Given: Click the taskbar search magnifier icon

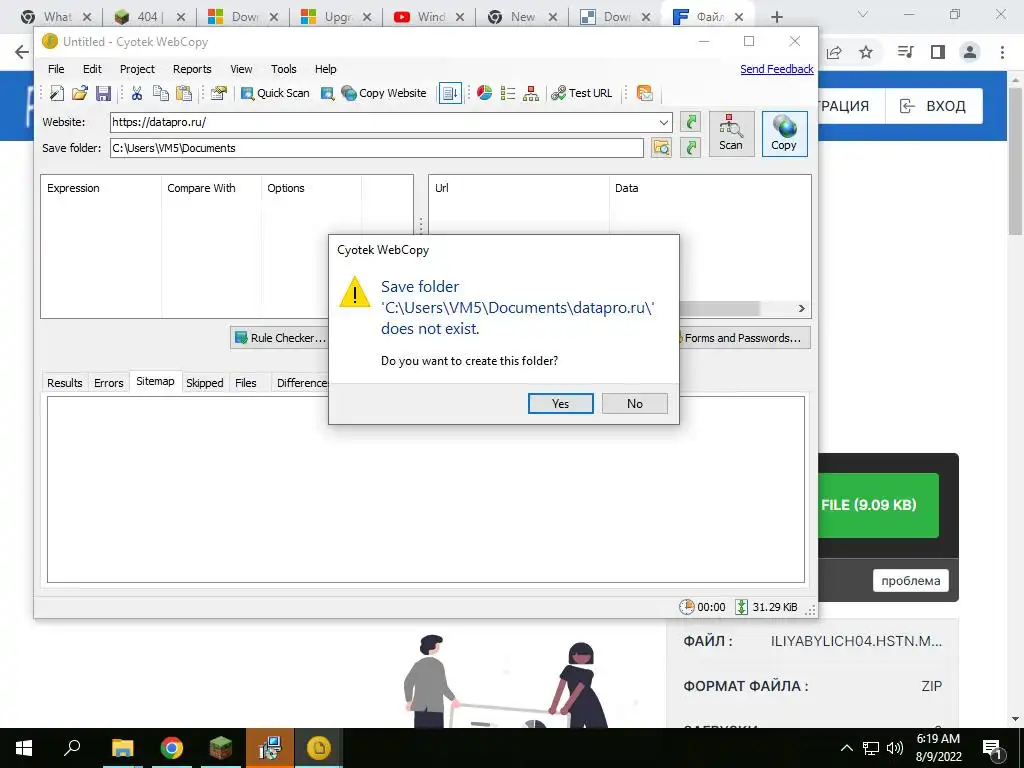Looking at the screenshot, I should (x=72, y=748).
